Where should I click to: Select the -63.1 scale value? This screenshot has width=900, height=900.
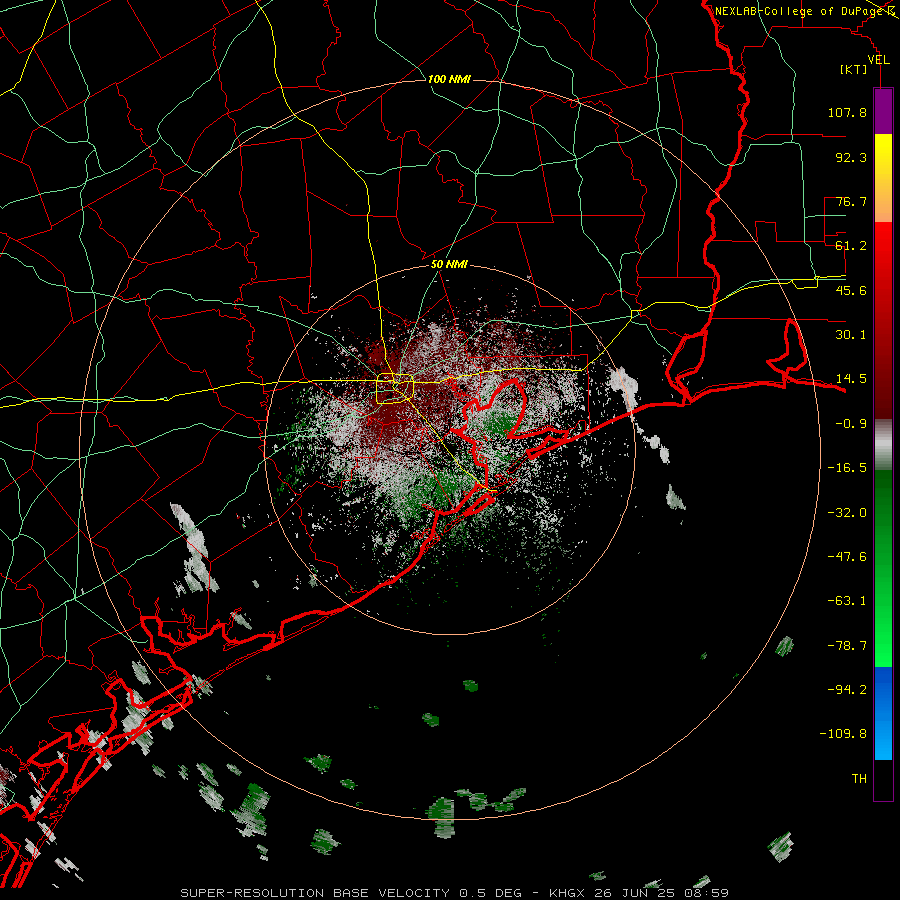pos(847,601)
